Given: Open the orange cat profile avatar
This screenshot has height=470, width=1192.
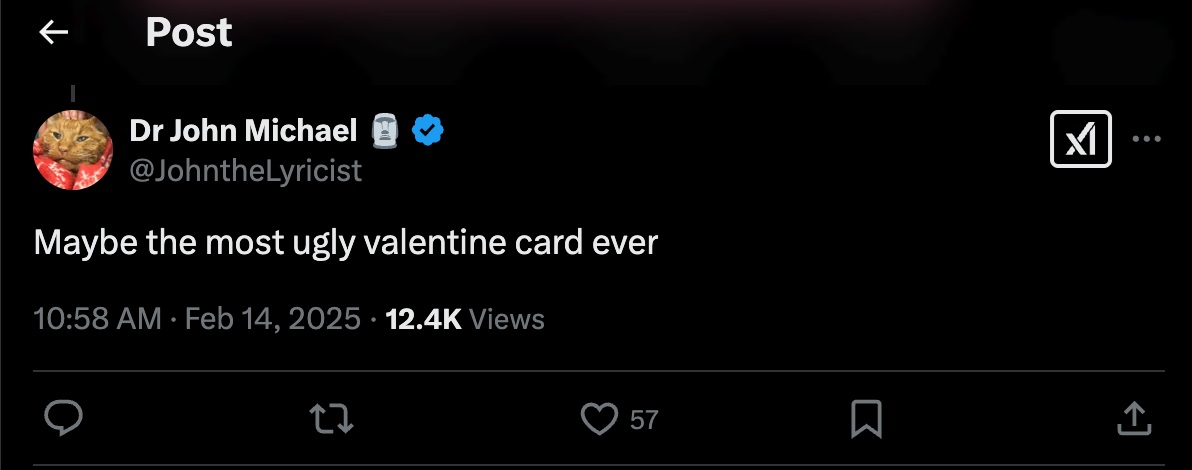Looking at the screenshot, I should [72, 150].
